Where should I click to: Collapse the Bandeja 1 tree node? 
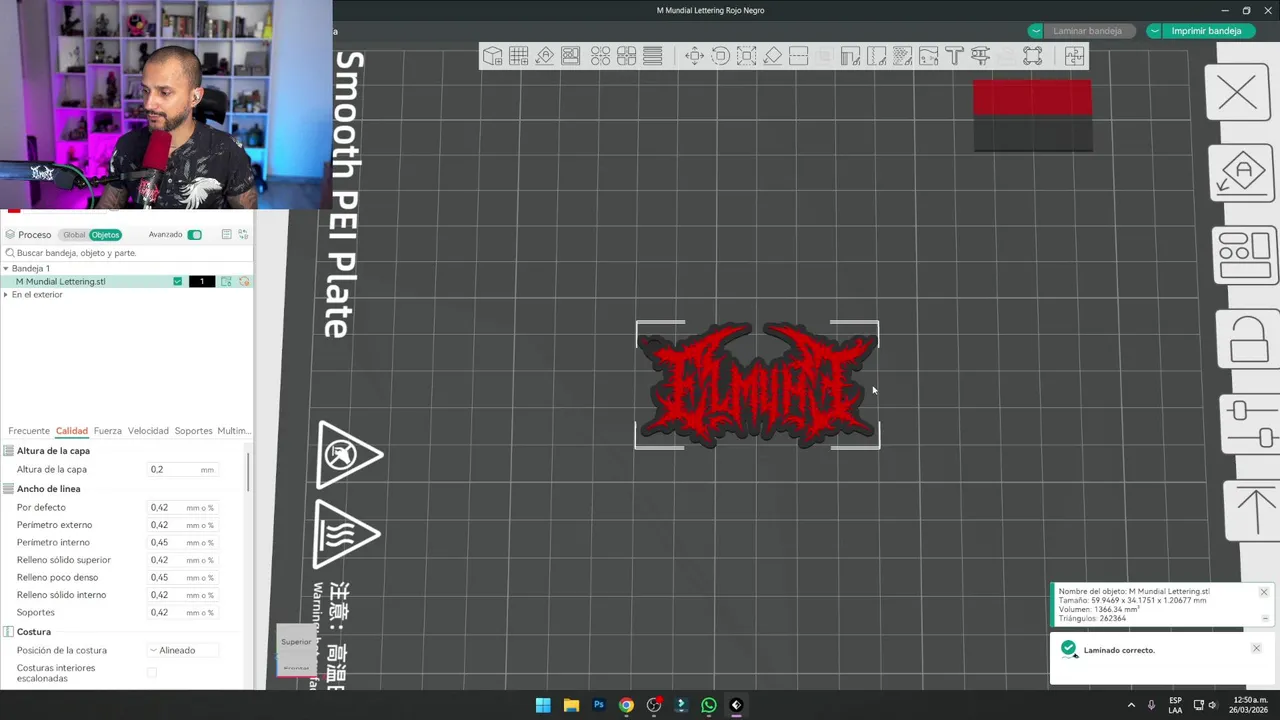coord(6,269)
